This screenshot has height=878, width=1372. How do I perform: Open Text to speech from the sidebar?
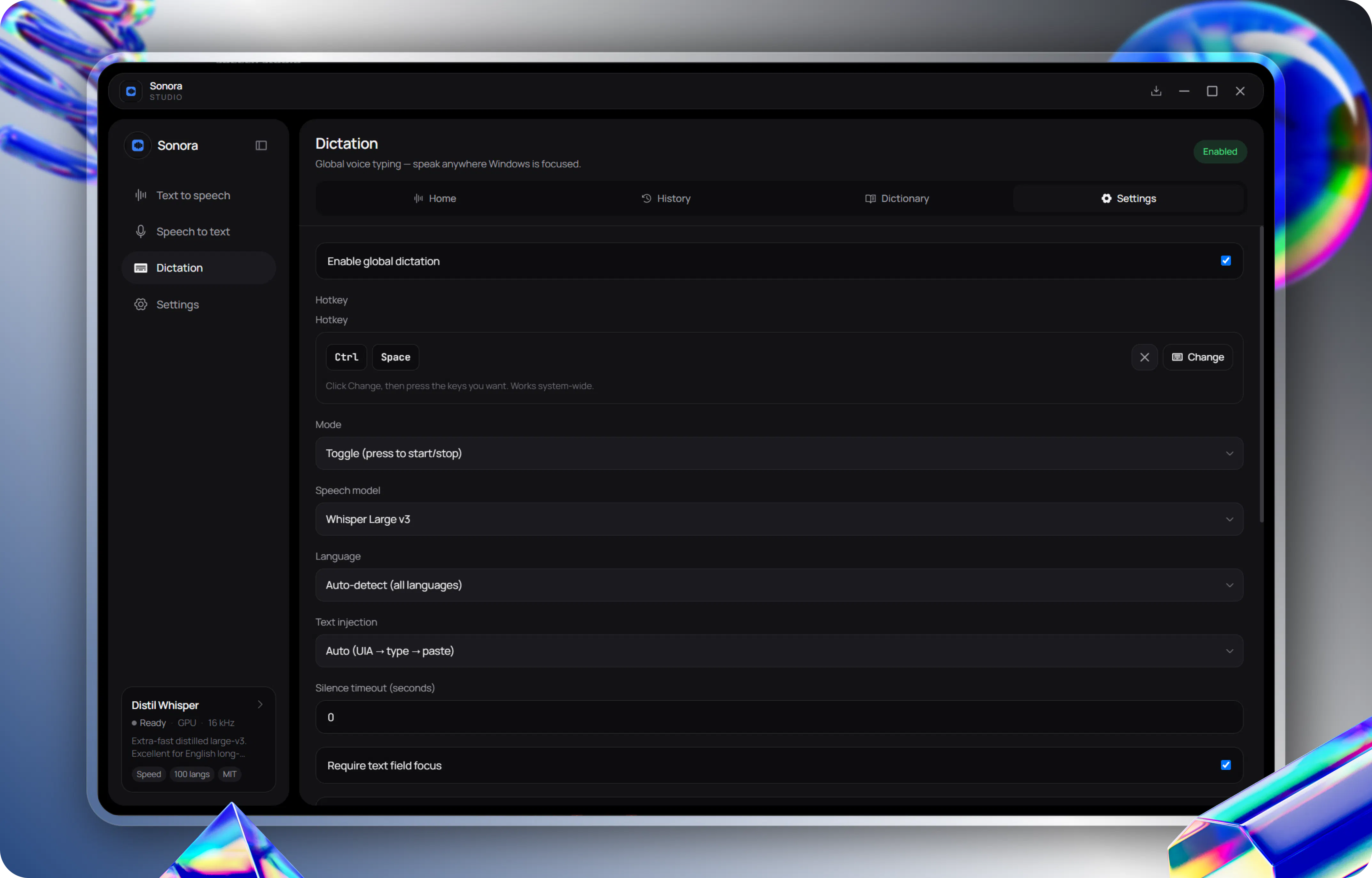[x=199, y=196]
